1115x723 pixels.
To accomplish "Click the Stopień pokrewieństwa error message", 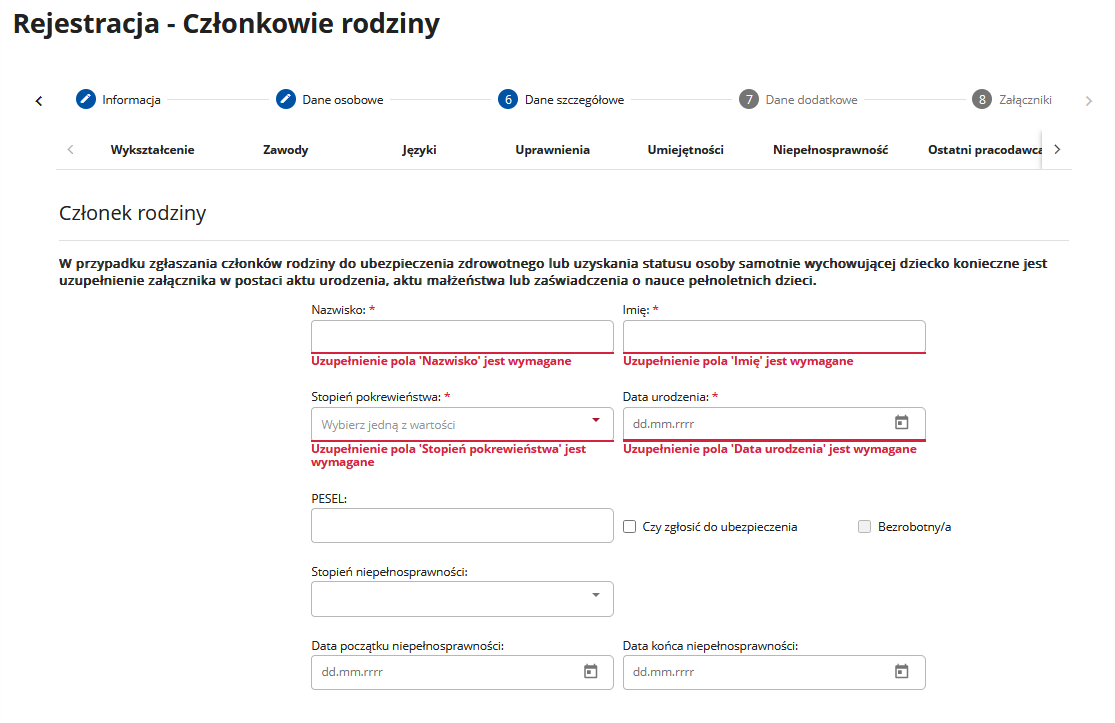I will 449,455.
